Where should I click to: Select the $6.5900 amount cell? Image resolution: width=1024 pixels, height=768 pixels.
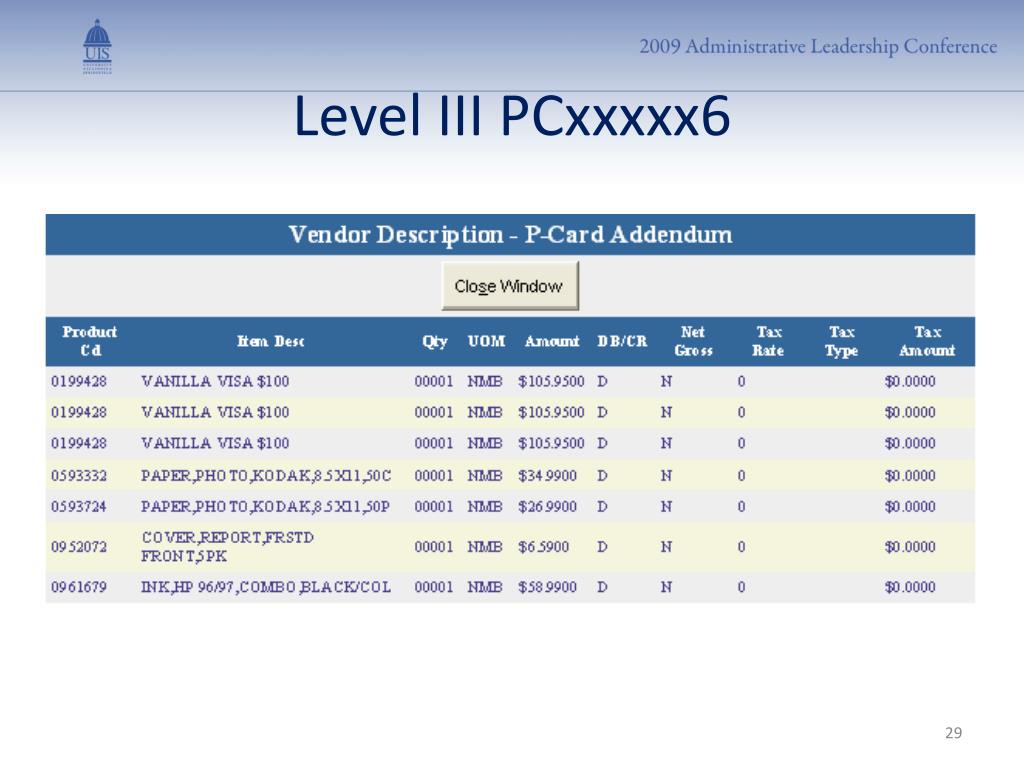(x=543, y=547)
